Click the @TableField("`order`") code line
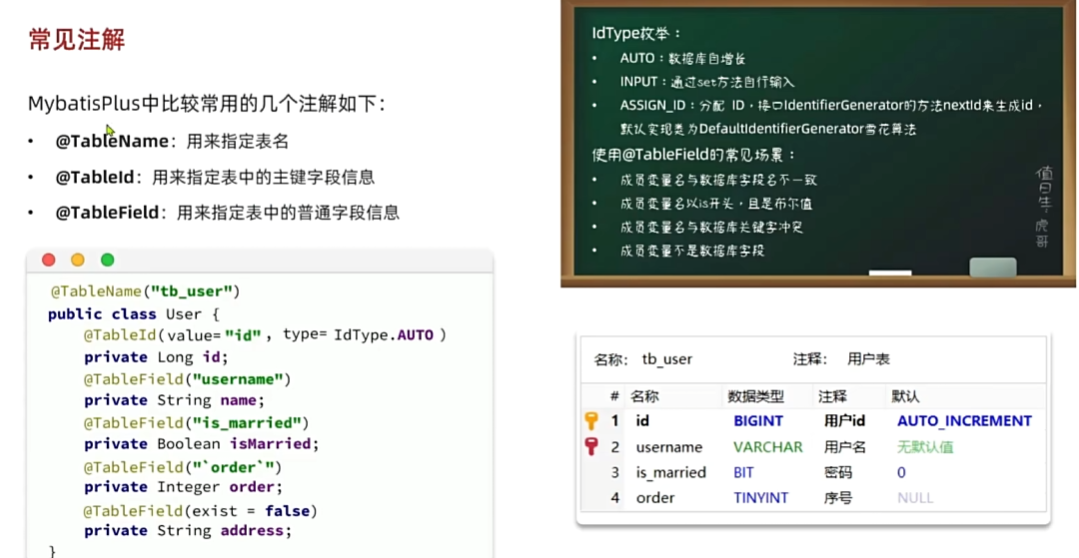 (183, 467)
